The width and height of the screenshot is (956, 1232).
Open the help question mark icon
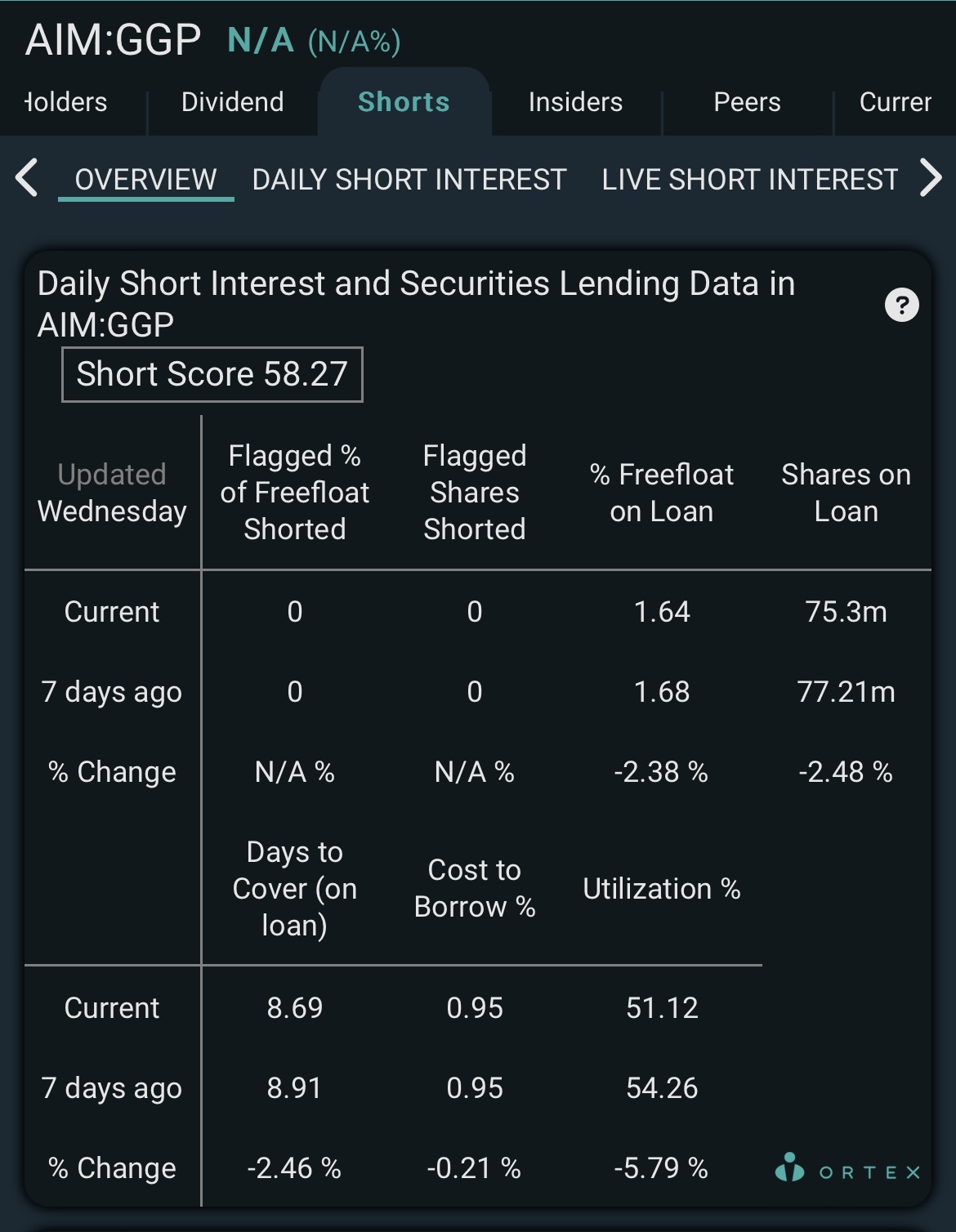[x=902, y=305]
